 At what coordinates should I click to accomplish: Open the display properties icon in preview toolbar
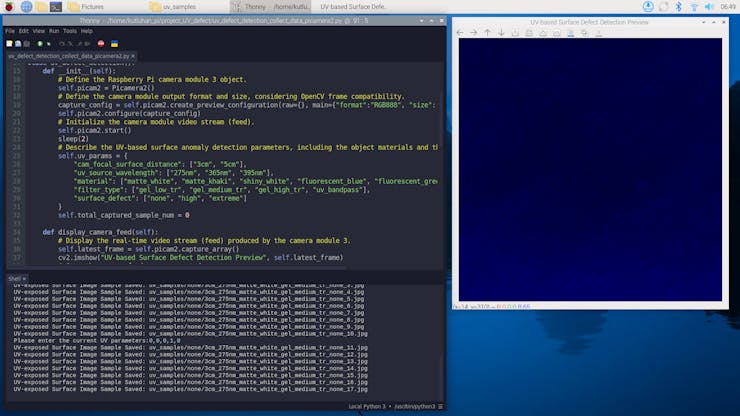(x=598, y=33)
